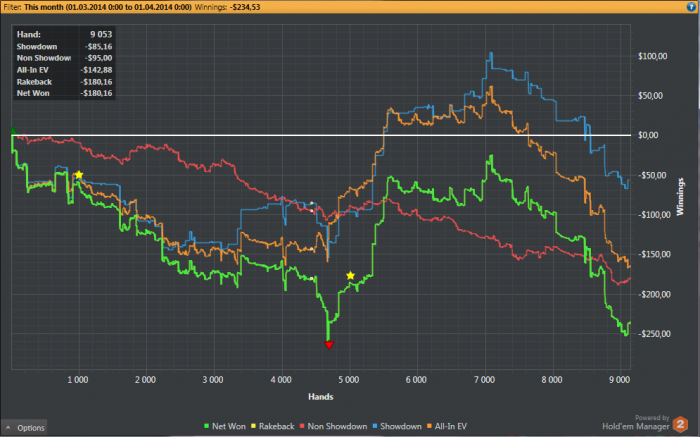This screenshot has height=437, width=700.
Task: Click the 8 000 x-axis label
Action: pyautogui.click(x=552, y=380)
